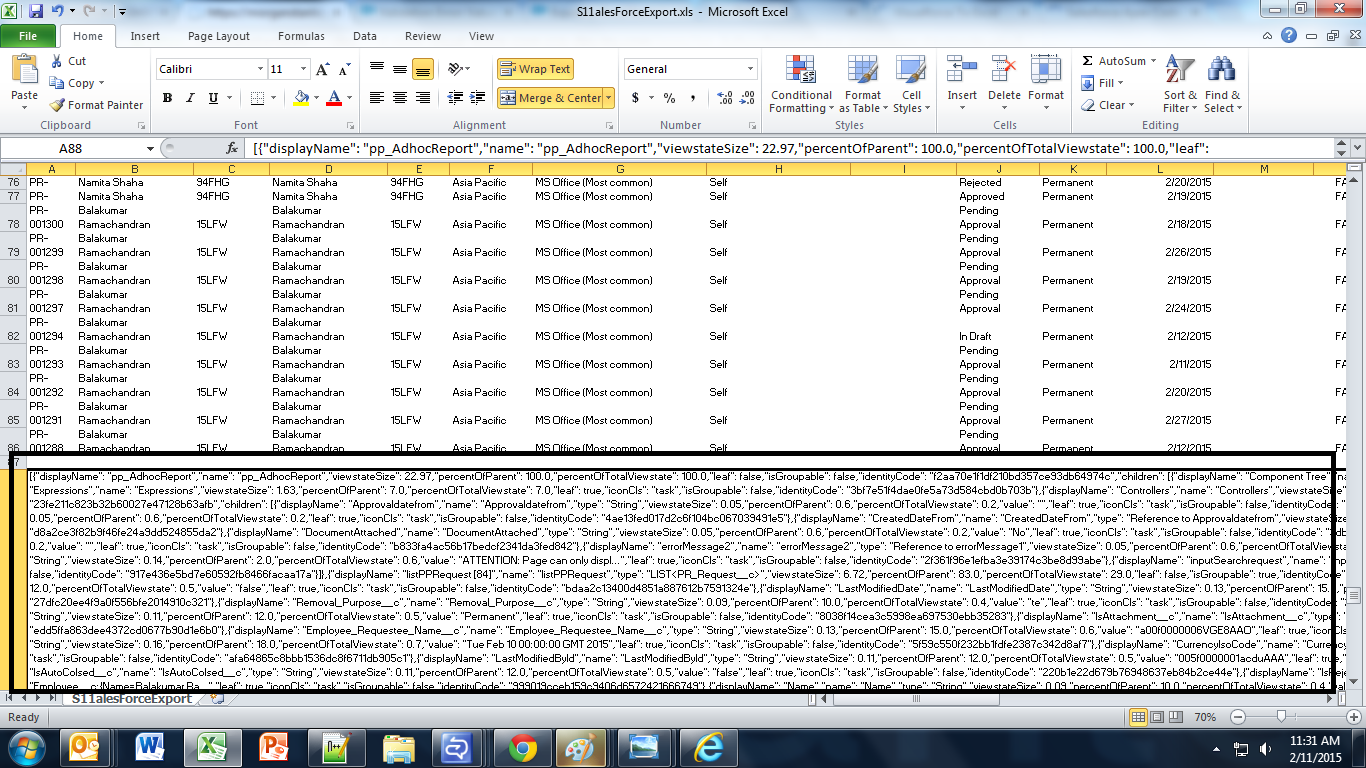Image resolution: width=1366 pixels, height=768 pixels.
Task: Toggle Underline formatting
Action: click(x=212, y=98)
